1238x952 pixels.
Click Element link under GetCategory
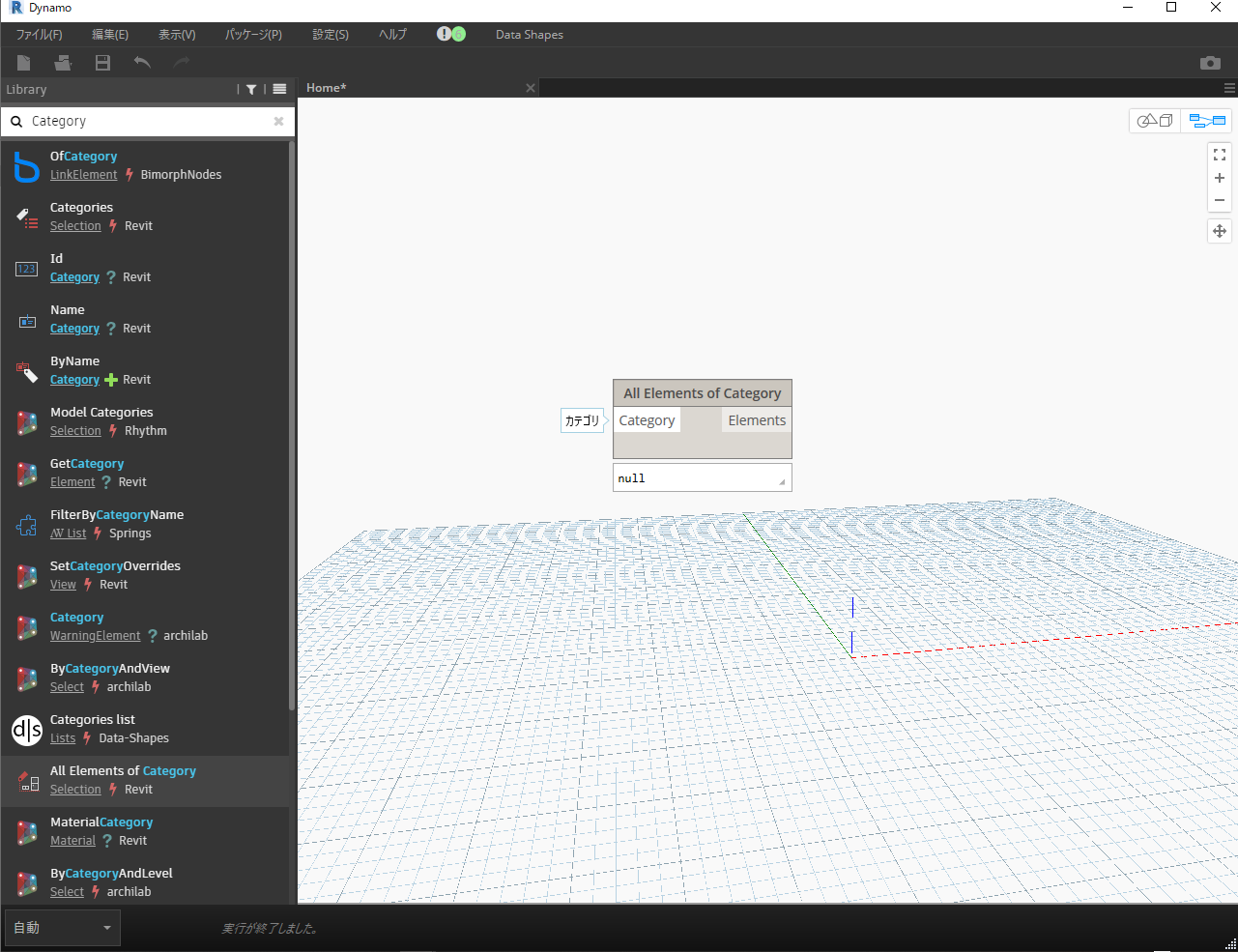click(72, 482)
